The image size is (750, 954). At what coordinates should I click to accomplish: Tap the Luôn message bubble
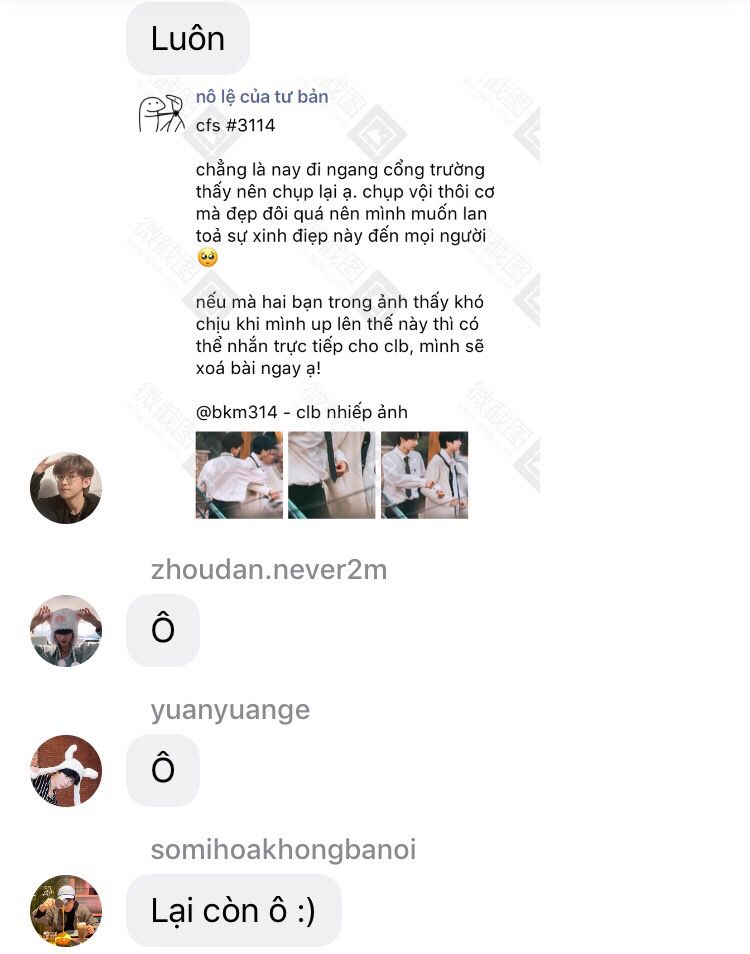[188, 38]
